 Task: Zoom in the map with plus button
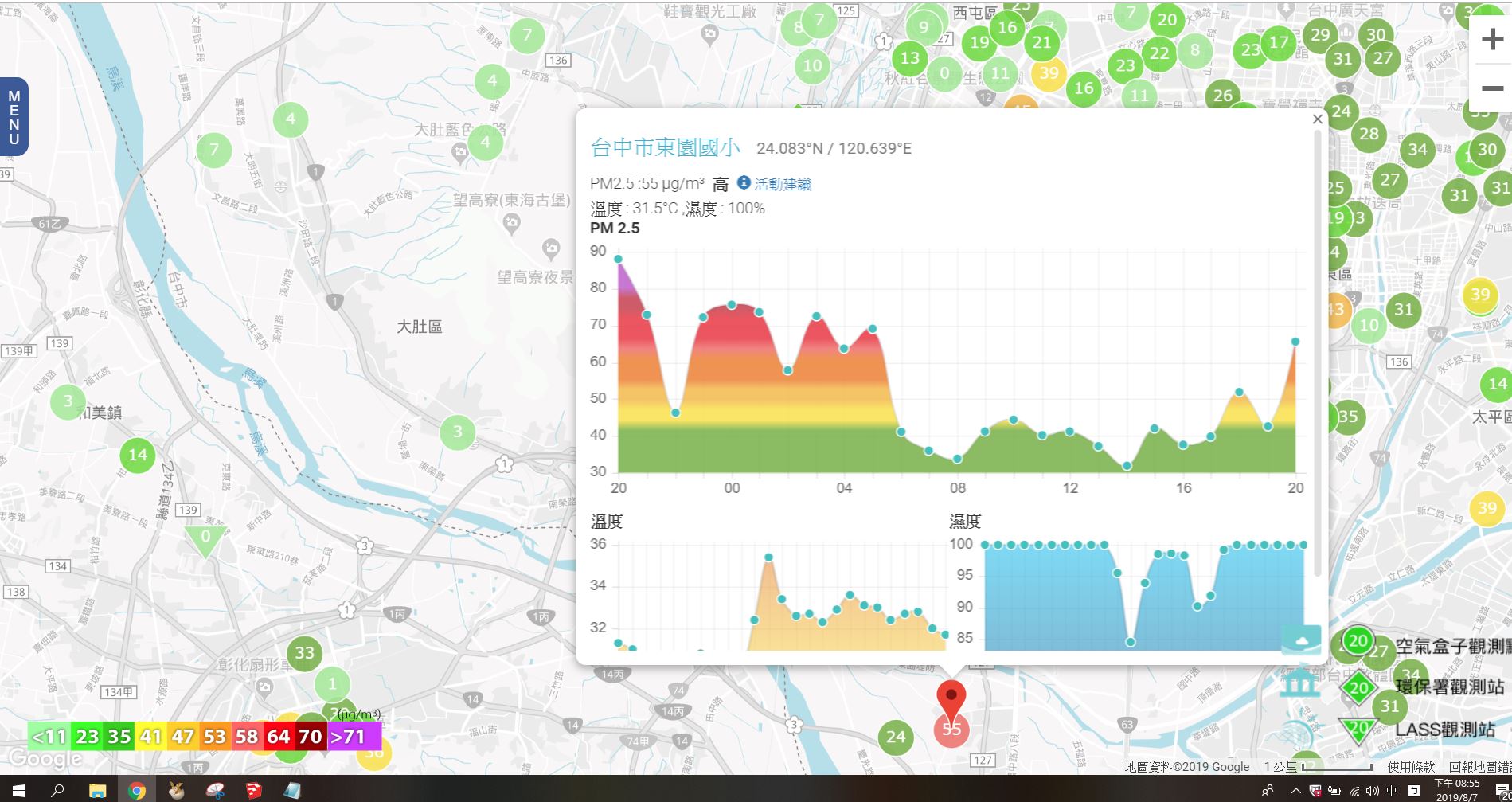(1492, 39)
